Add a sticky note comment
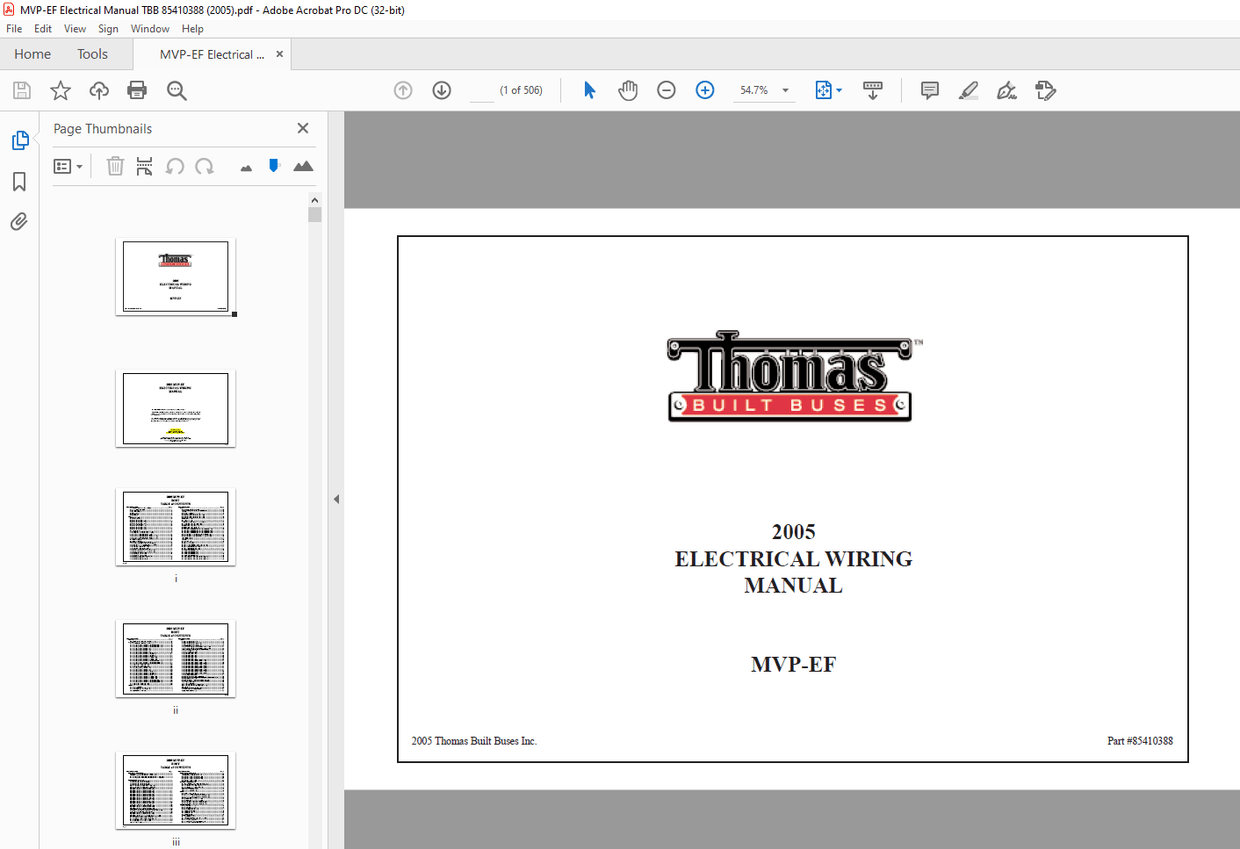The width and height of the screenshot is (1240, 849). (929, 90)
